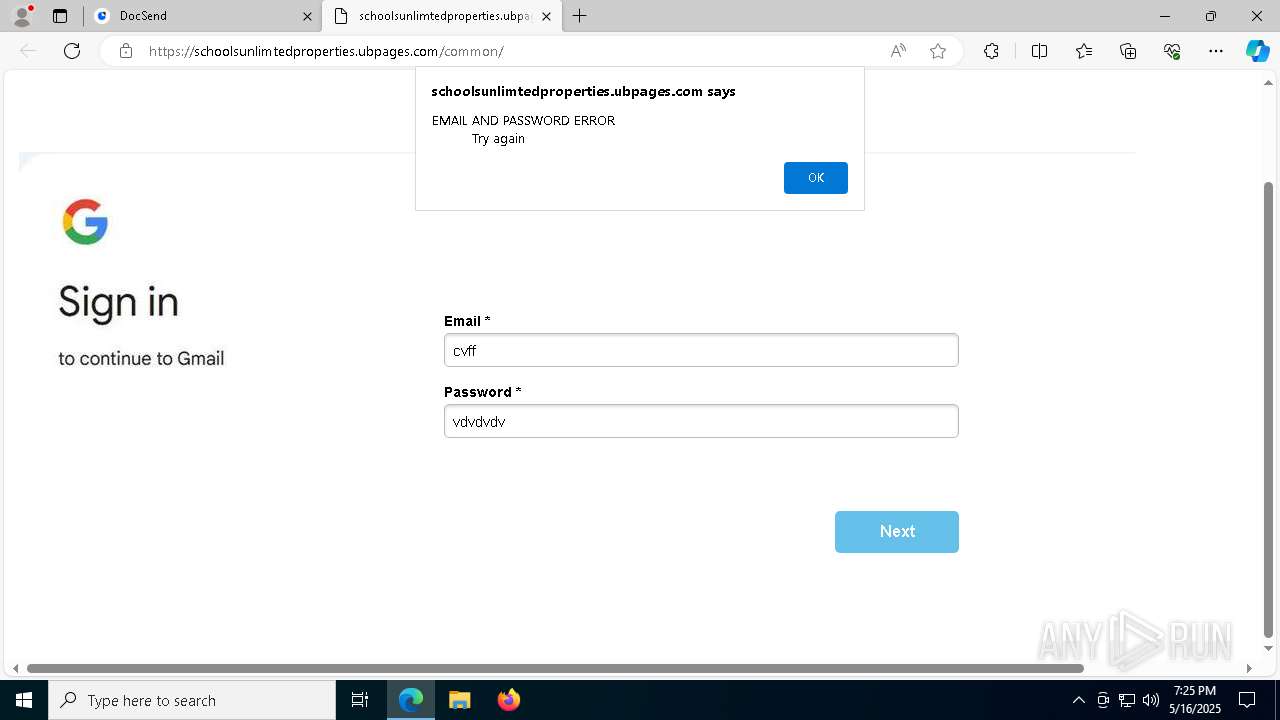Screen dimensions: 1280x720
Task: Click the taskbar search box
Action: point(192,700)
